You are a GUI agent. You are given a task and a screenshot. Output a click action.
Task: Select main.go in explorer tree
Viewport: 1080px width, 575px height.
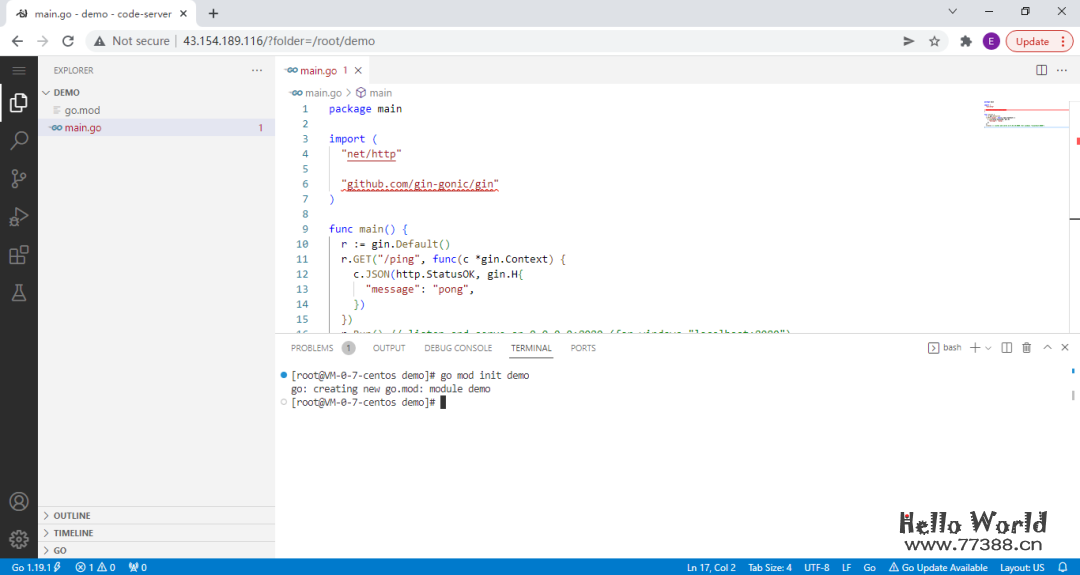pos(157,127)
